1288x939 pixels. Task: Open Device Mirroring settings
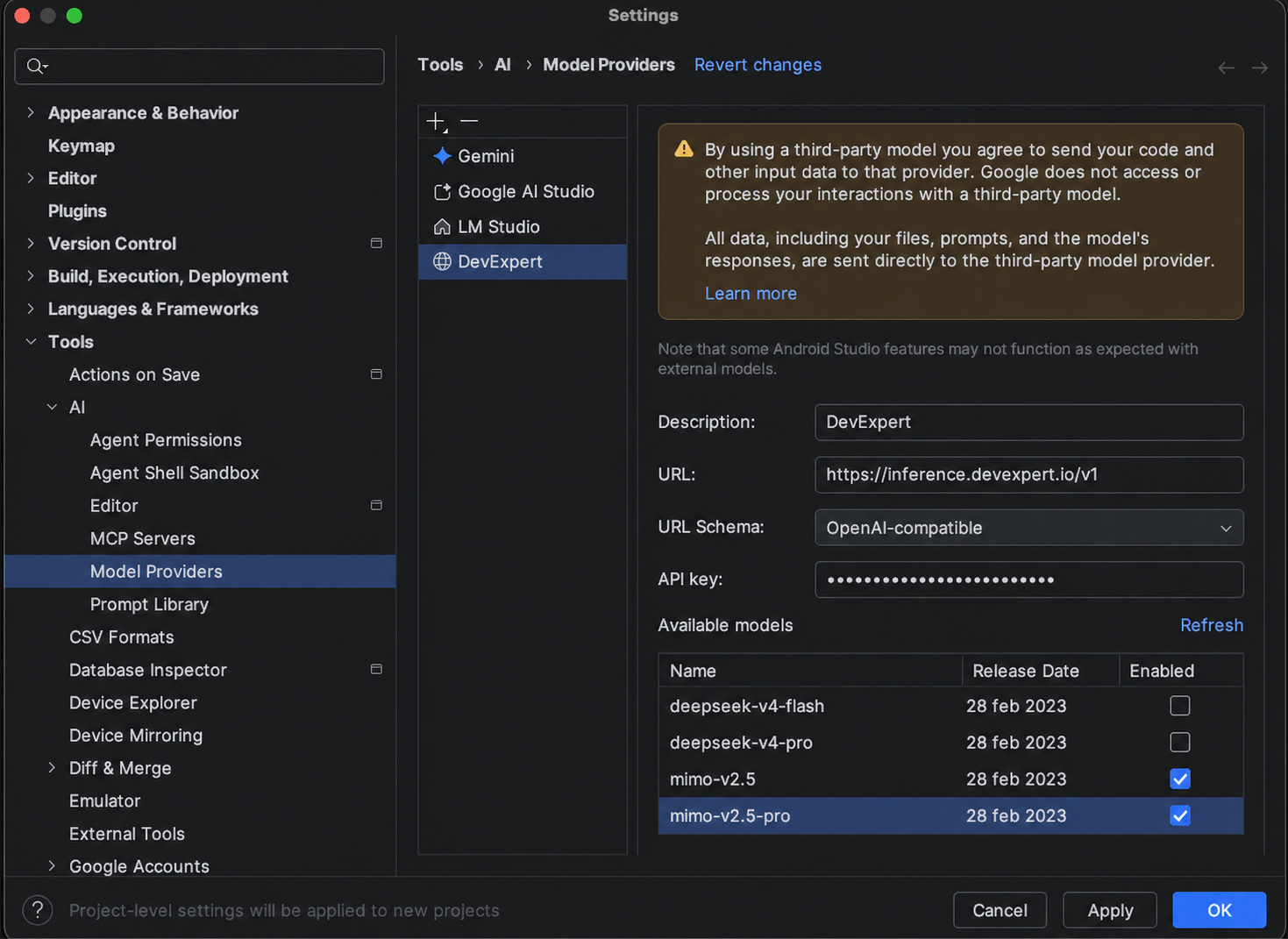pos(136,736)
